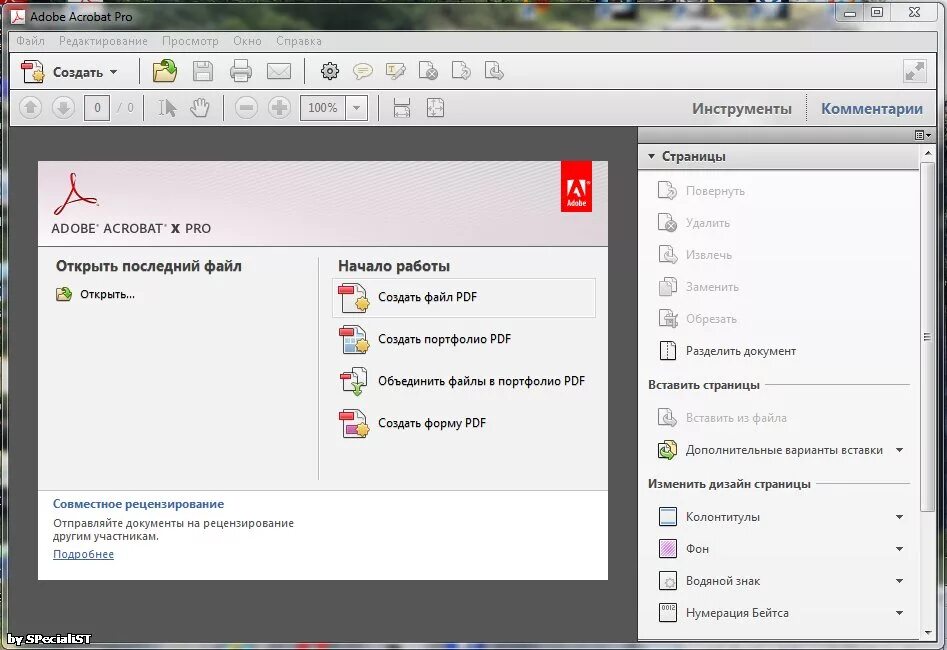Click the 100% zoom value field
The width and height of the screenshot is (947, 650).
point(323,108)
